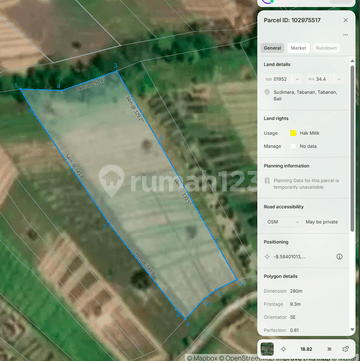Select the General tab
The image size is (360, 361).
click(272, 48)
